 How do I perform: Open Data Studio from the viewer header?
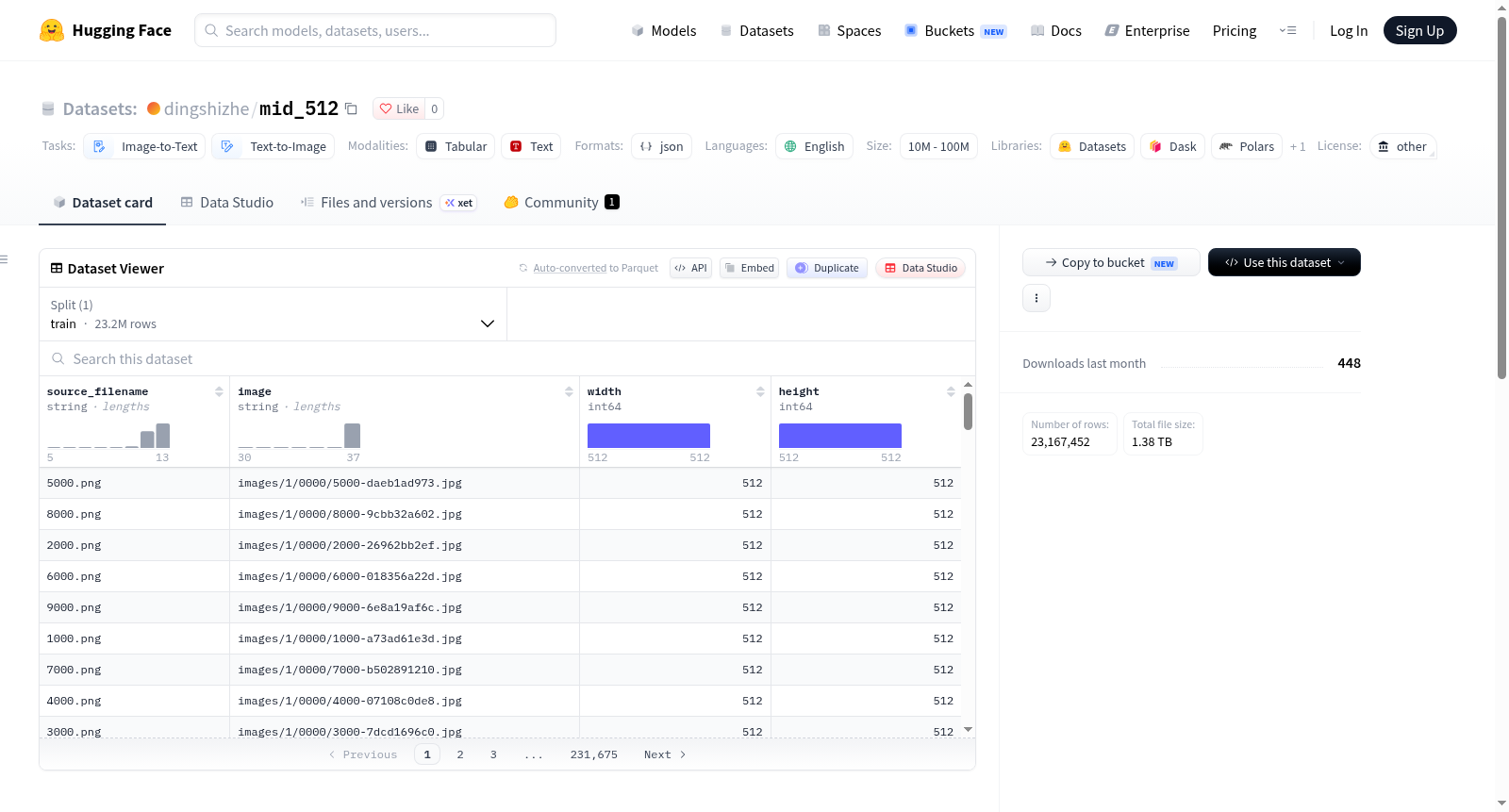tap(920, 268)
